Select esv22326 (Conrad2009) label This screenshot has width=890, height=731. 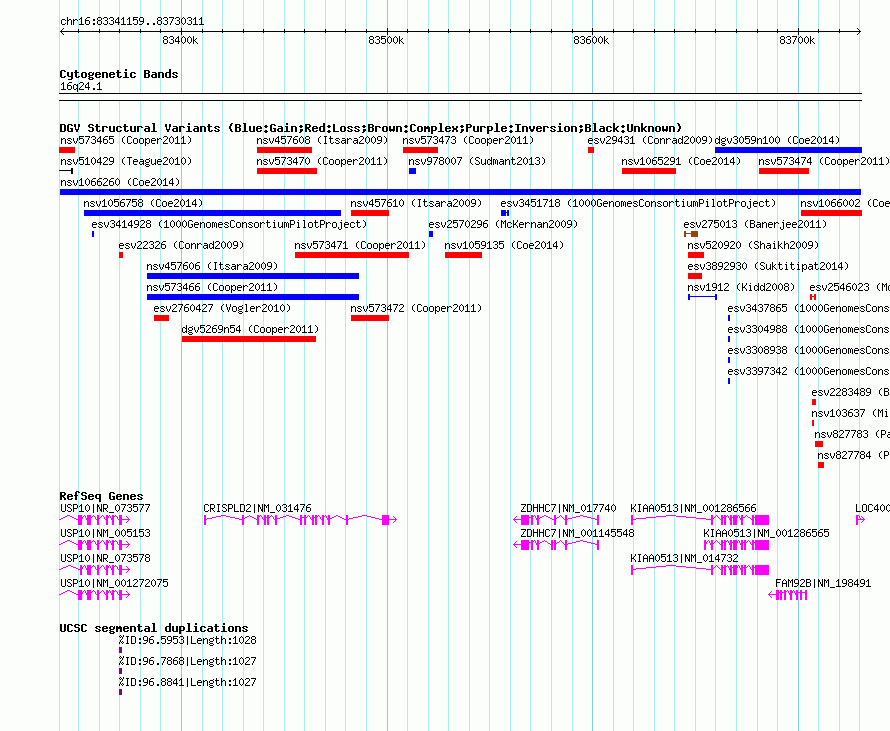[181, 245]
